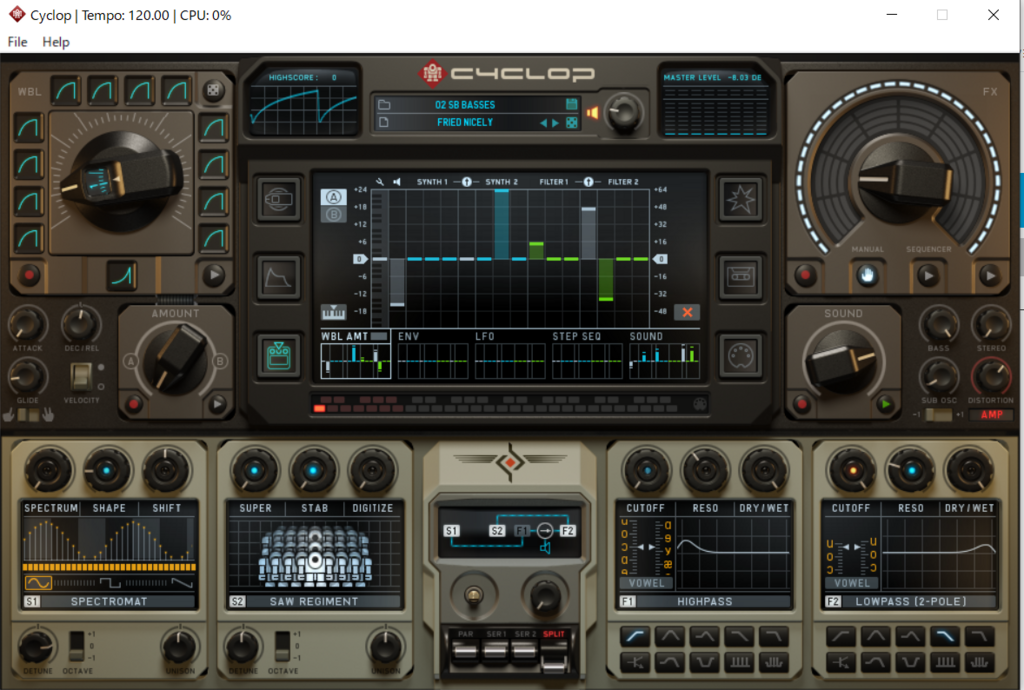Switch to the LFO modulation tab

pos(509,354)
